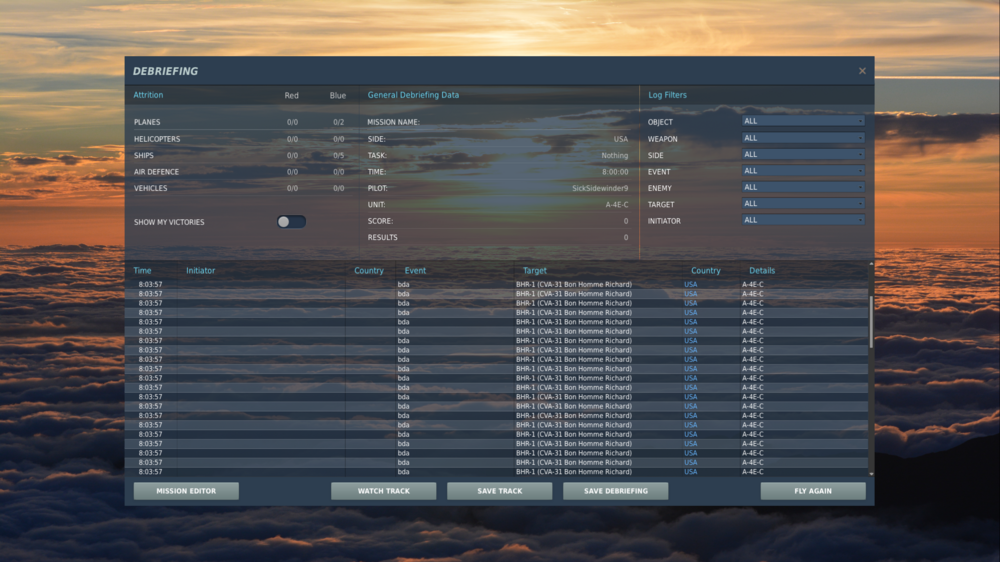Click the Country header beside Initiator
The width and height of the screenshot is (1000, 562).
click(x=369, y=270)
